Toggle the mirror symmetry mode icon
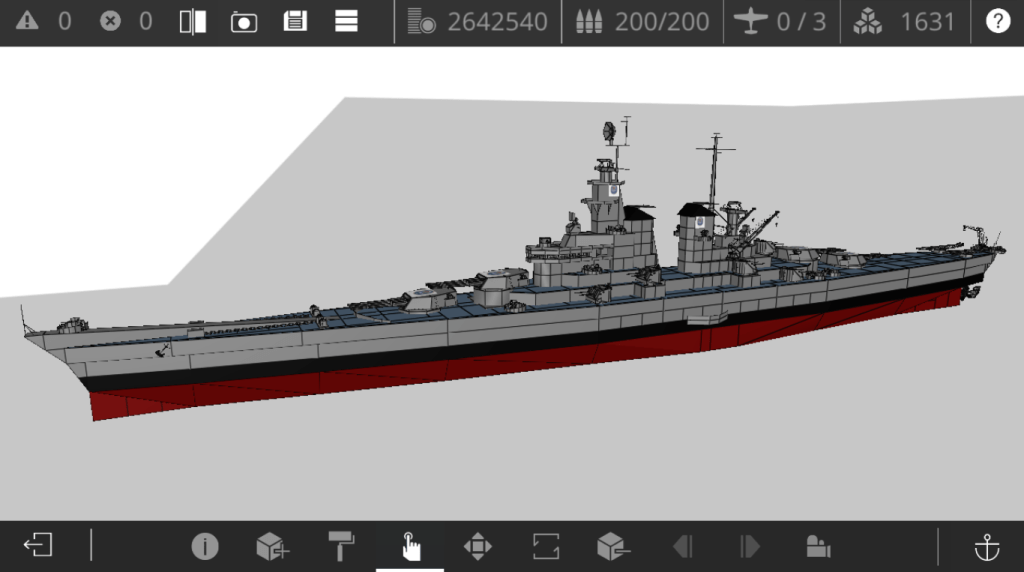This screenshot has width=1024, height=572. 192,22
